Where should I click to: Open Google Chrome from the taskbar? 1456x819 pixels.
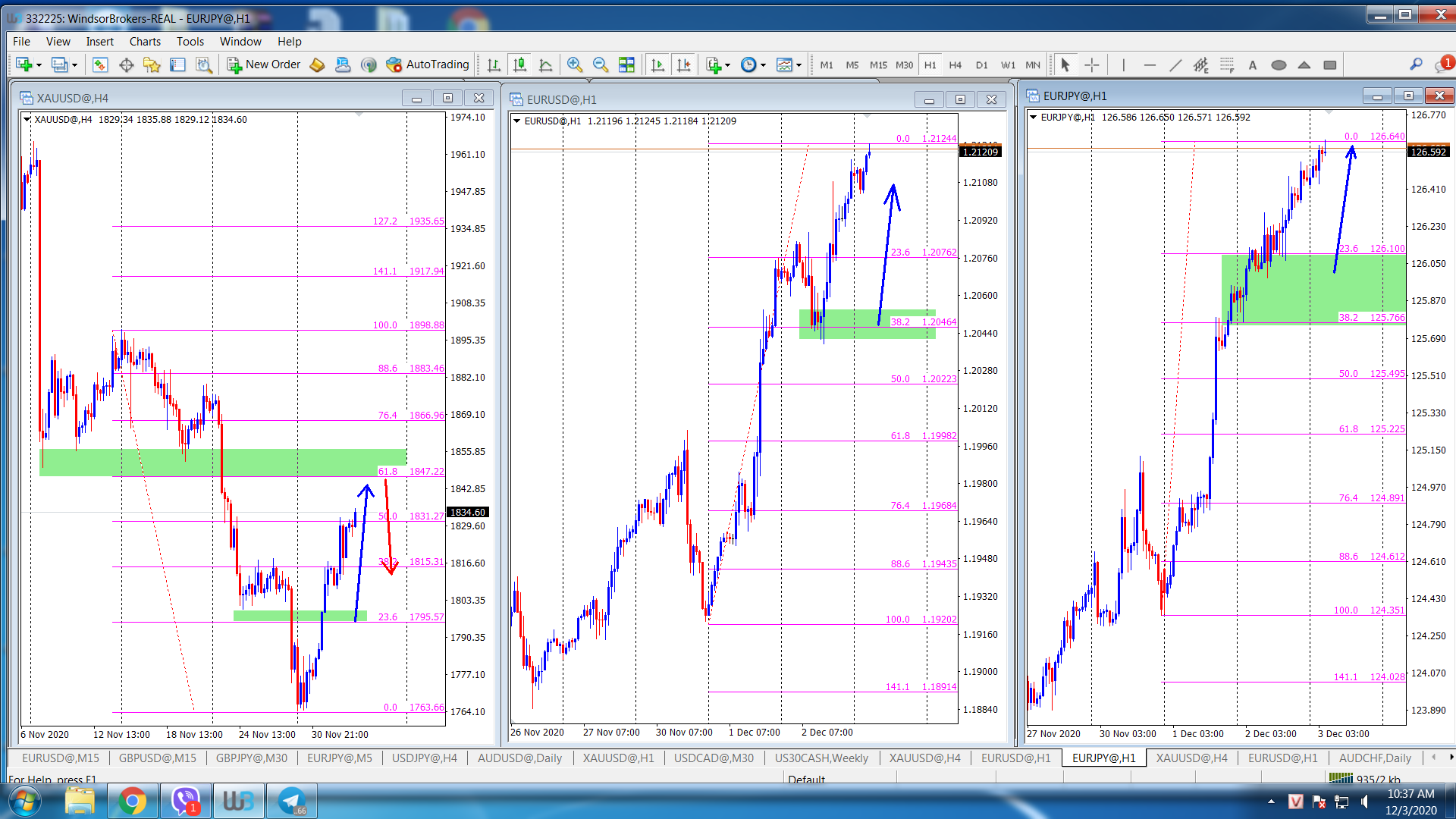132,801
